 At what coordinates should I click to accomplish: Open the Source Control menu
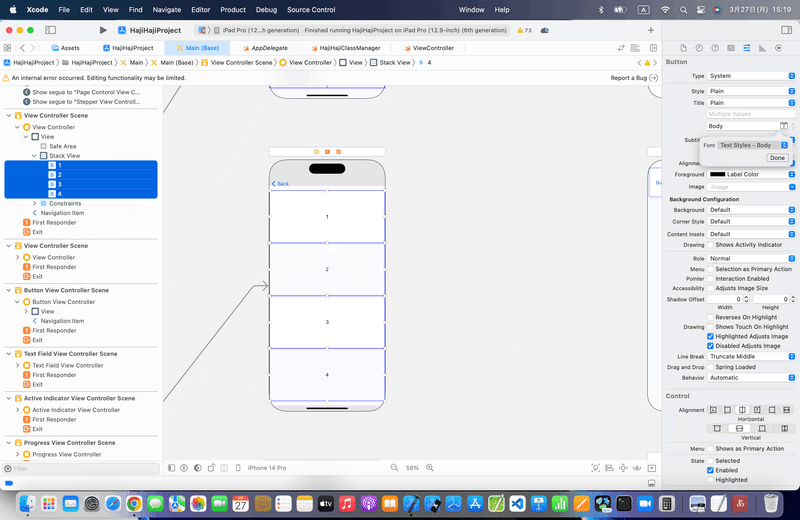click(x=311, y=10)
